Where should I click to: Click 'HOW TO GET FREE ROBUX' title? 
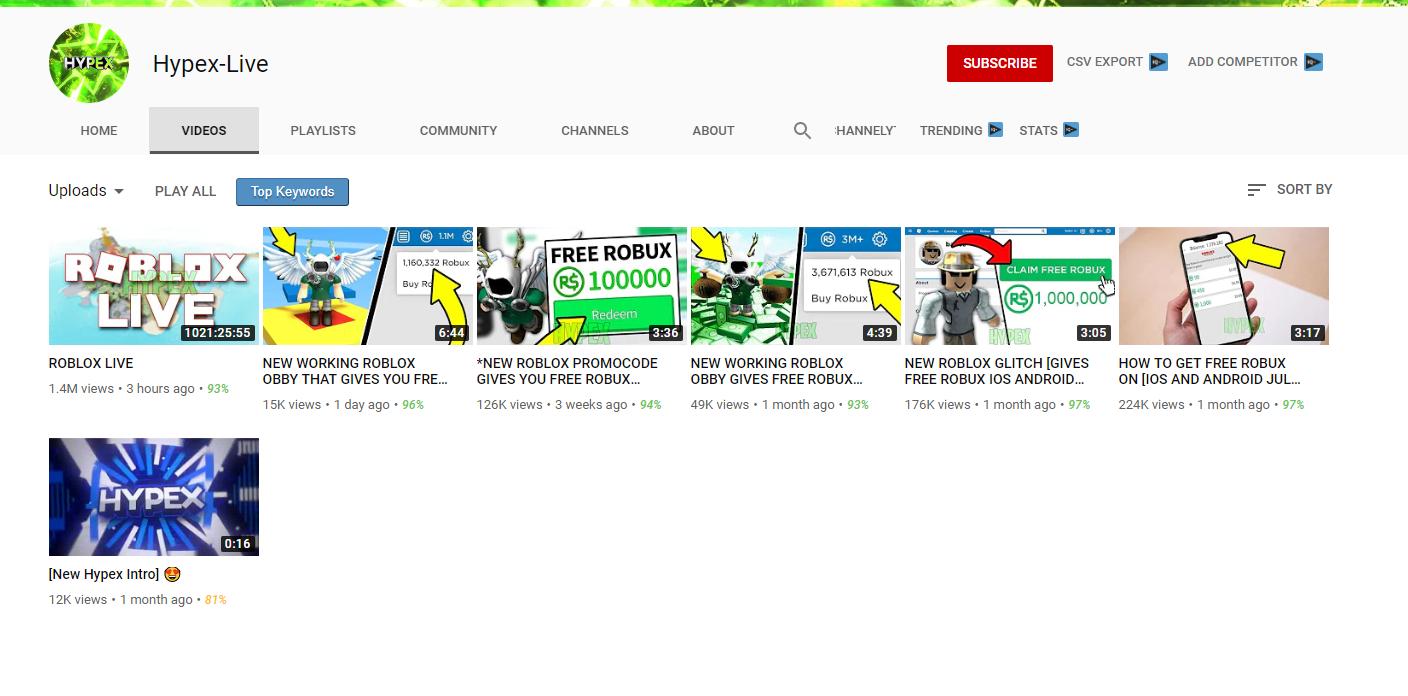point(1210,371)
